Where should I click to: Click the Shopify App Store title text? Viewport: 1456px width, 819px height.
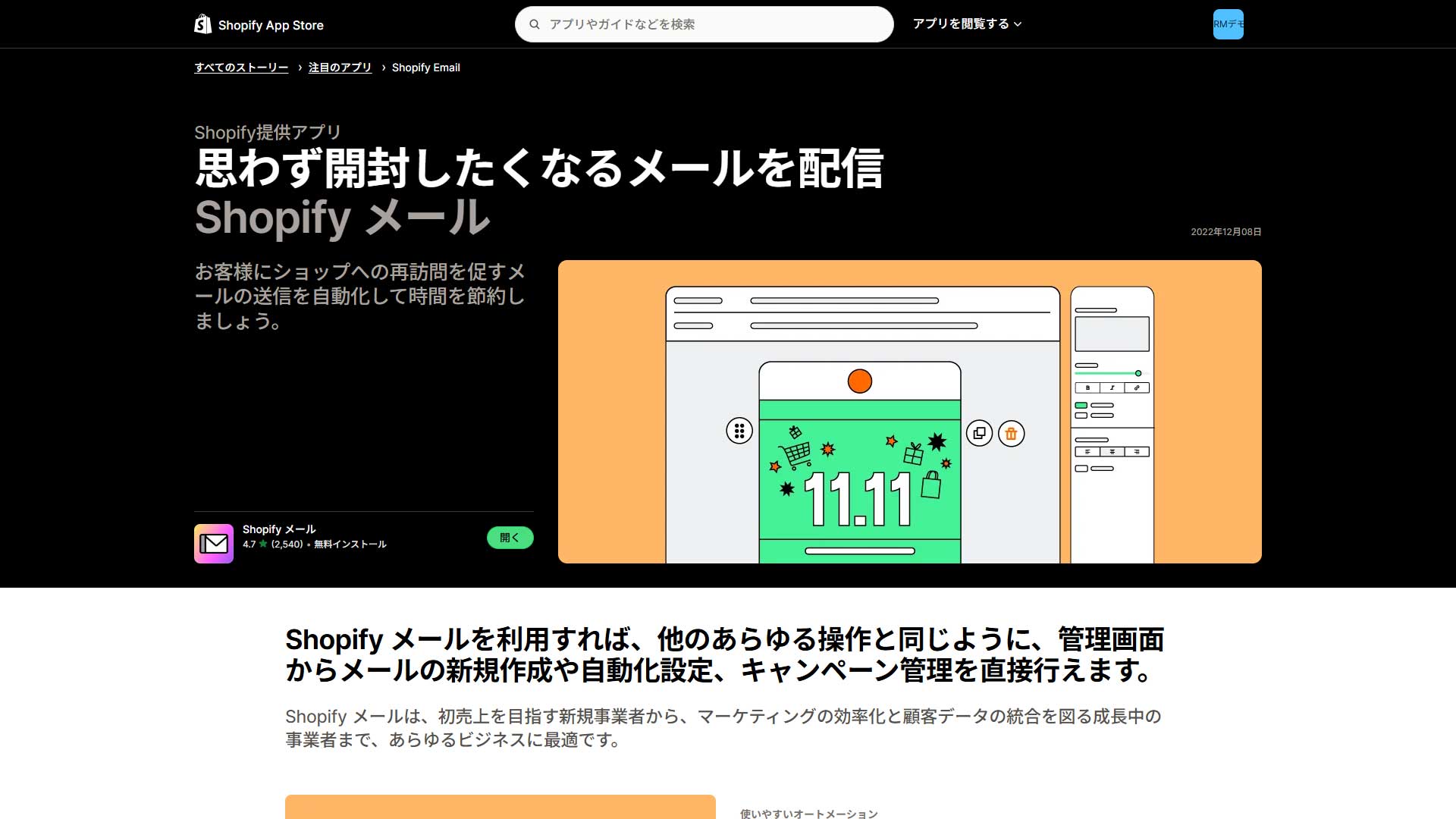tap(271, 25)
